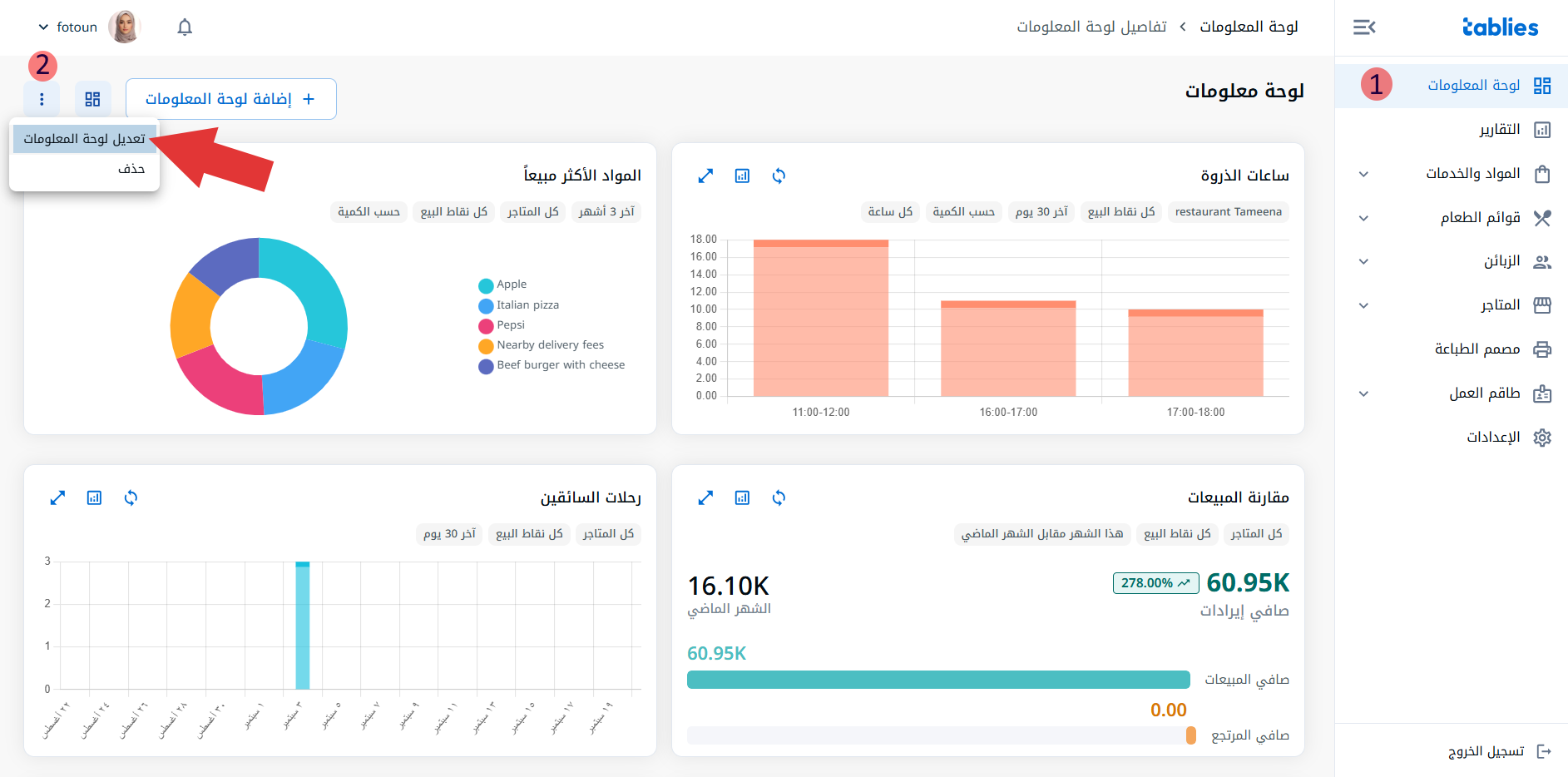Click إضافة لوحة المعلومات button
The width and height of the screenshot is (1568, 777).
point(231,99)
